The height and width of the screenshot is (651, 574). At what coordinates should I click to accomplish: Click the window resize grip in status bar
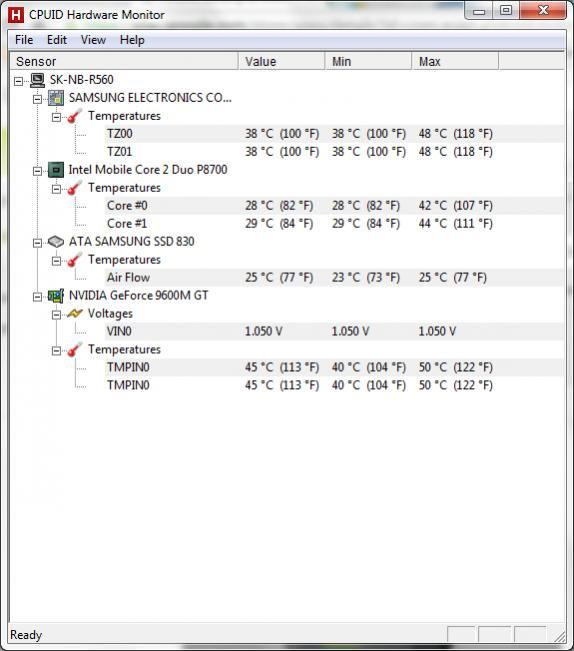tap(559, 636)
